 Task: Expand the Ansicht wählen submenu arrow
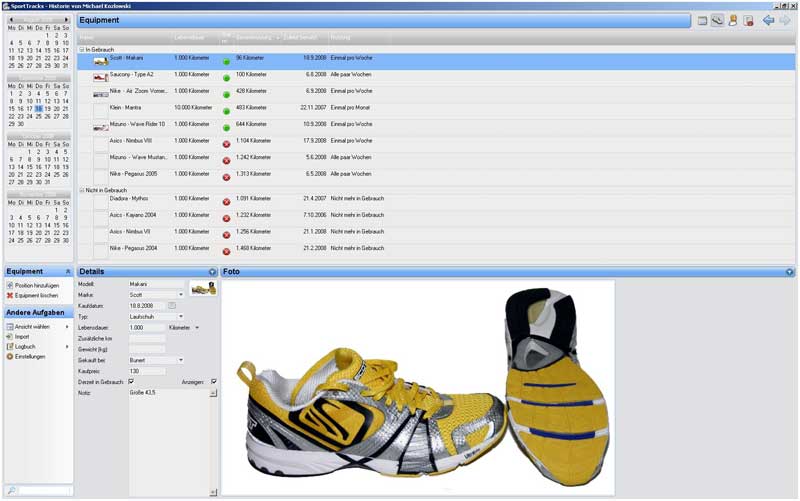click(x=67, y=327)
